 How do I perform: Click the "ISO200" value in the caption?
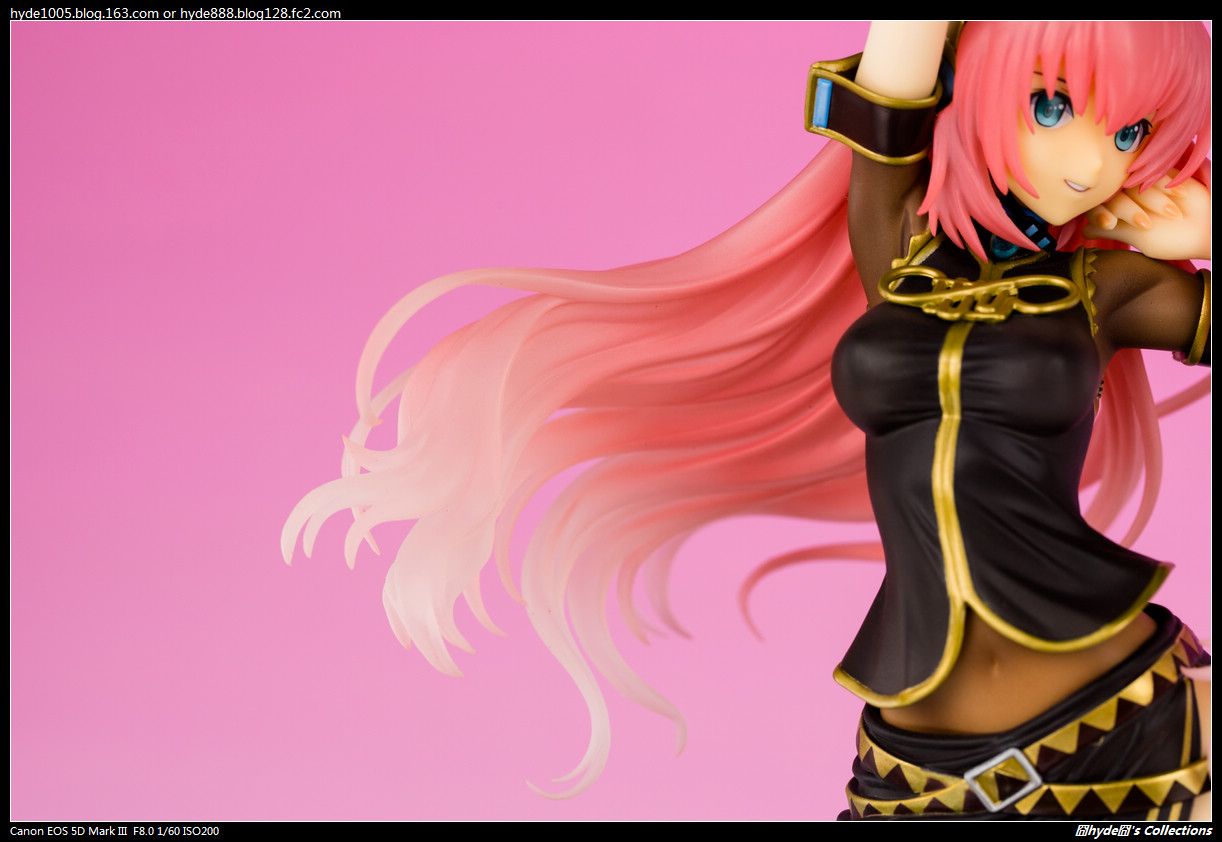coord(201,831)
